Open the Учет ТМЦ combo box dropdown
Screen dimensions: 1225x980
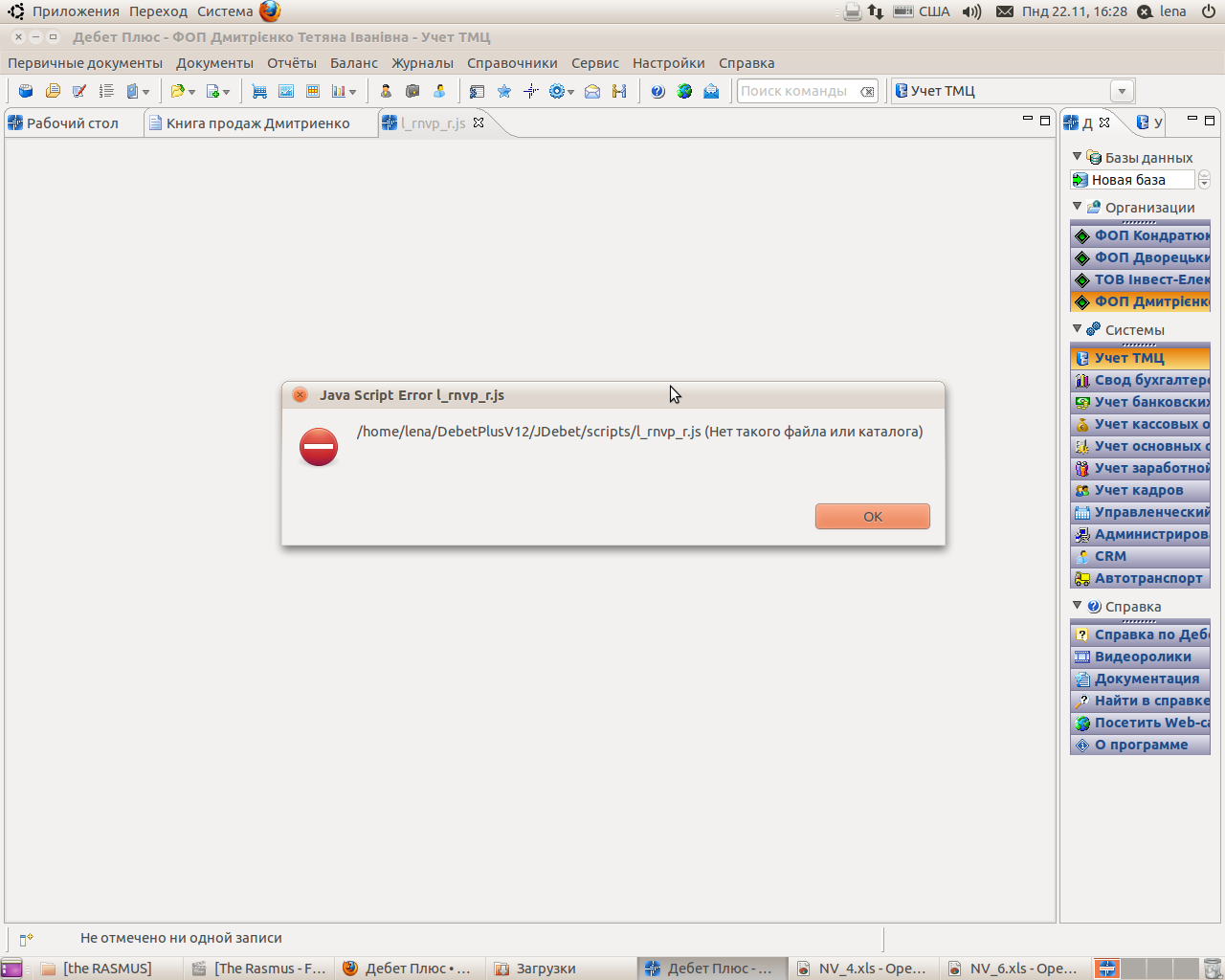click(x=1122, y=91)
